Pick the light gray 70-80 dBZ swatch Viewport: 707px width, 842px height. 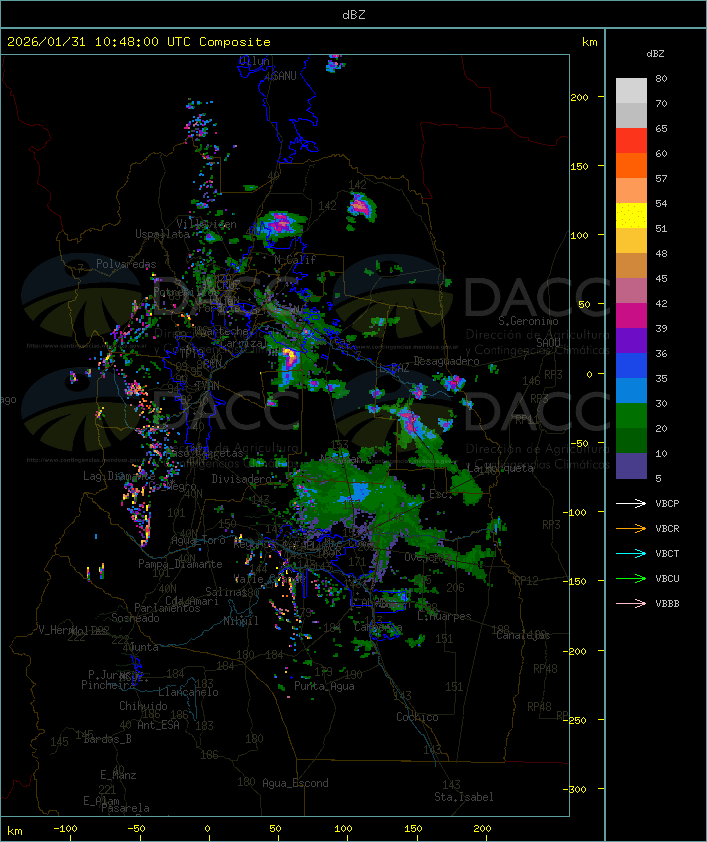pos(631,91)
